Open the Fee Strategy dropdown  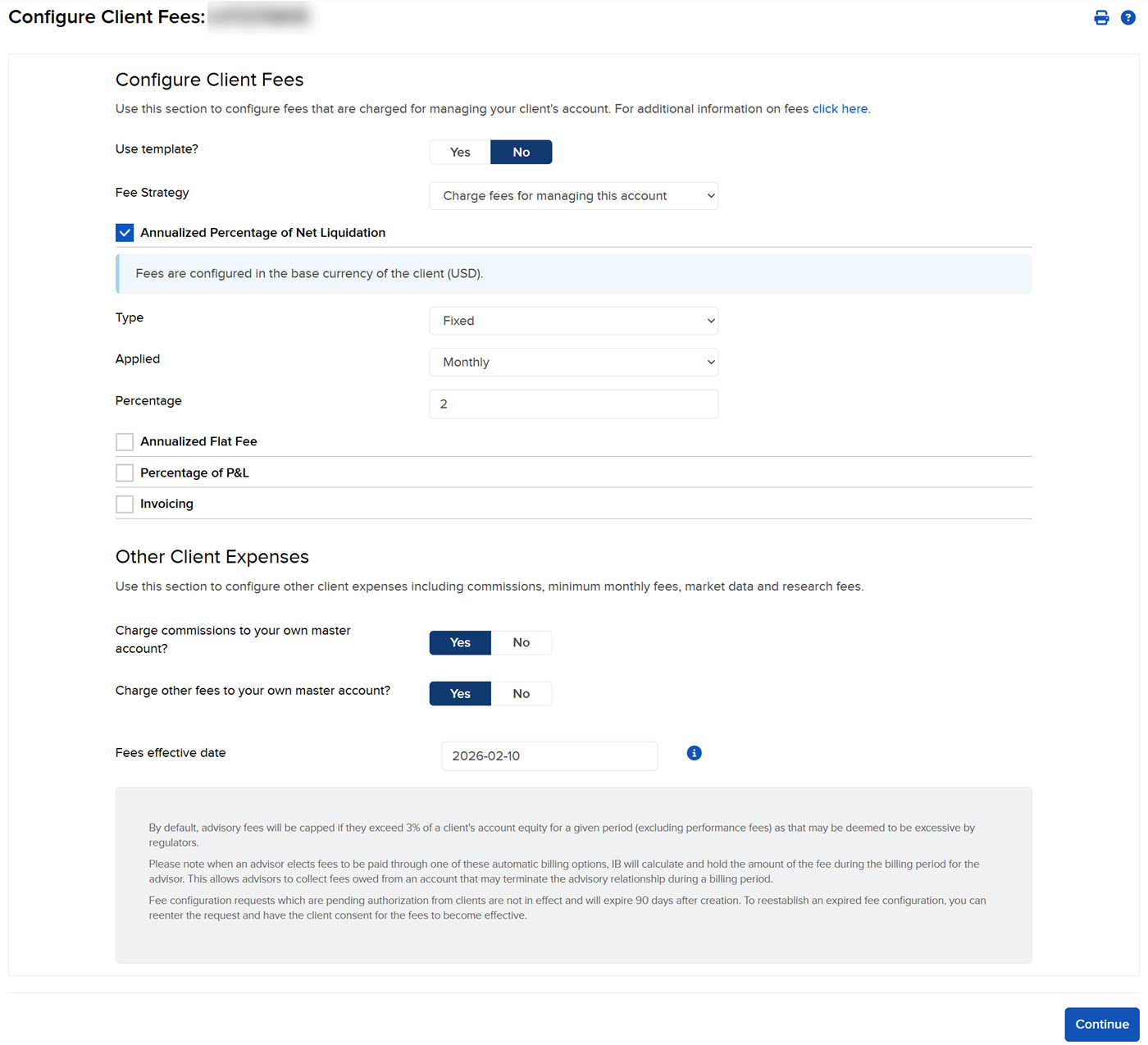click(x=573, y=195)
